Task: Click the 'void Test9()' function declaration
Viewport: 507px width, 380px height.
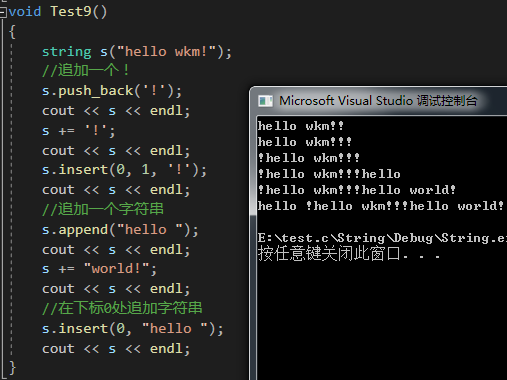Action: 58,12
